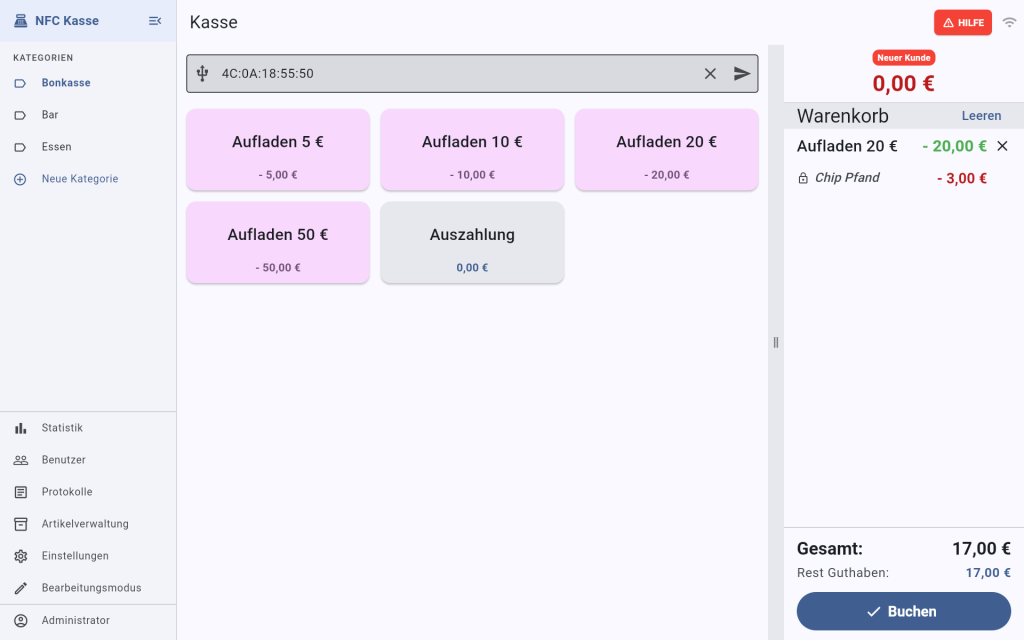Image resolution: width=1024 pixels, height=640 pixels.
Task: Open Protokolle logs
Action: pos(88,492)
